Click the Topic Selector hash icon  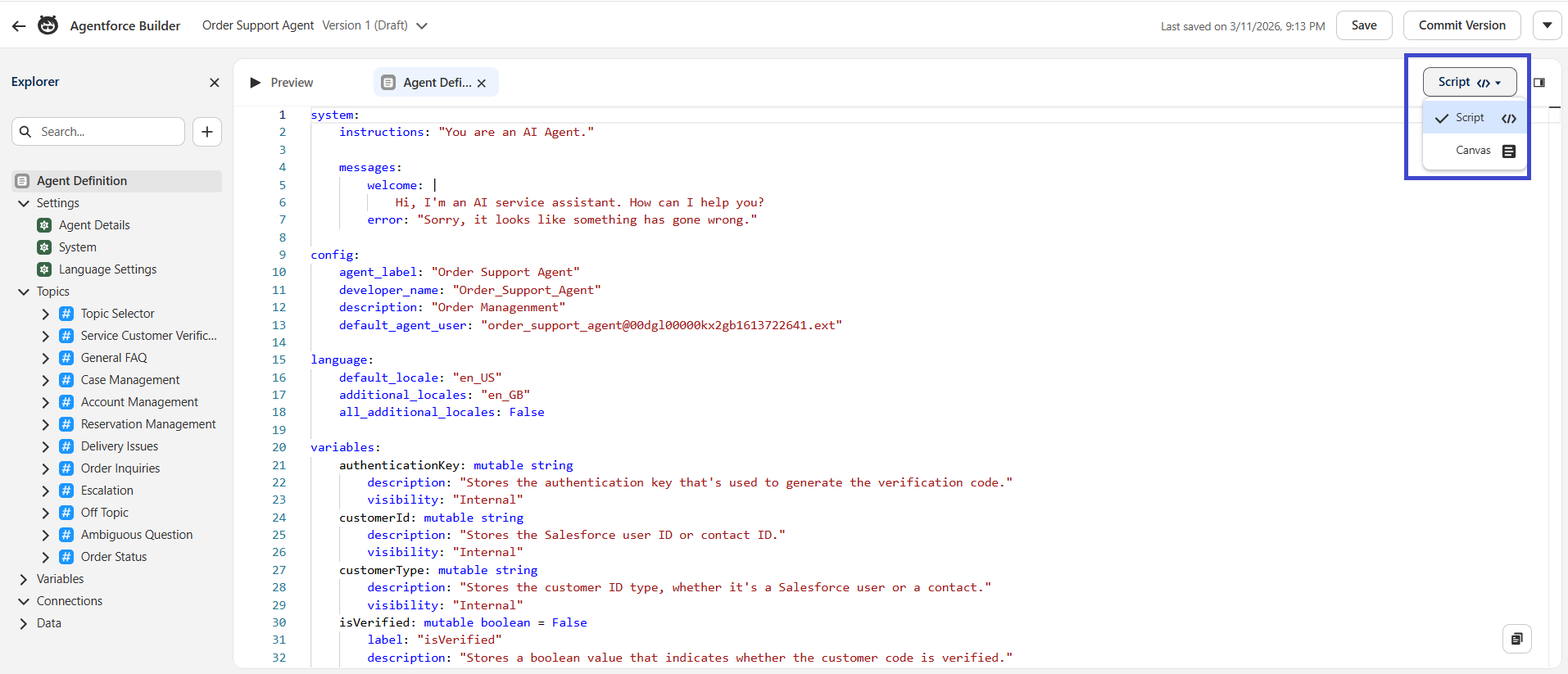pos(66,314)
